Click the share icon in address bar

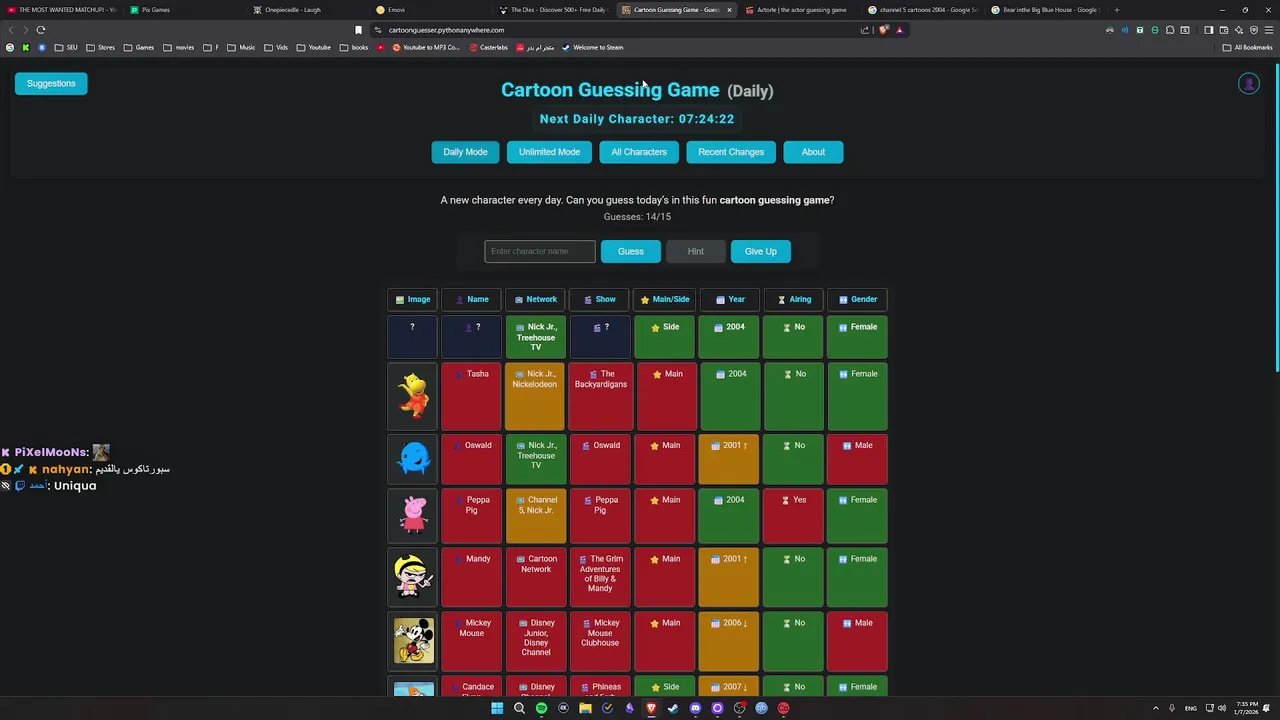[865, 30]
